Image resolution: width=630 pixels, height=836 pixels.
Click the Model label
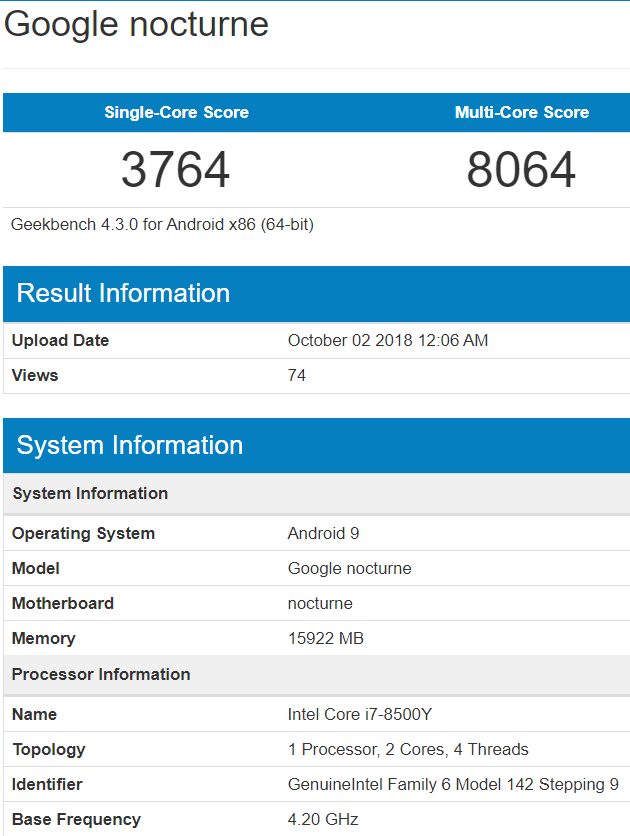pos(35,568)
